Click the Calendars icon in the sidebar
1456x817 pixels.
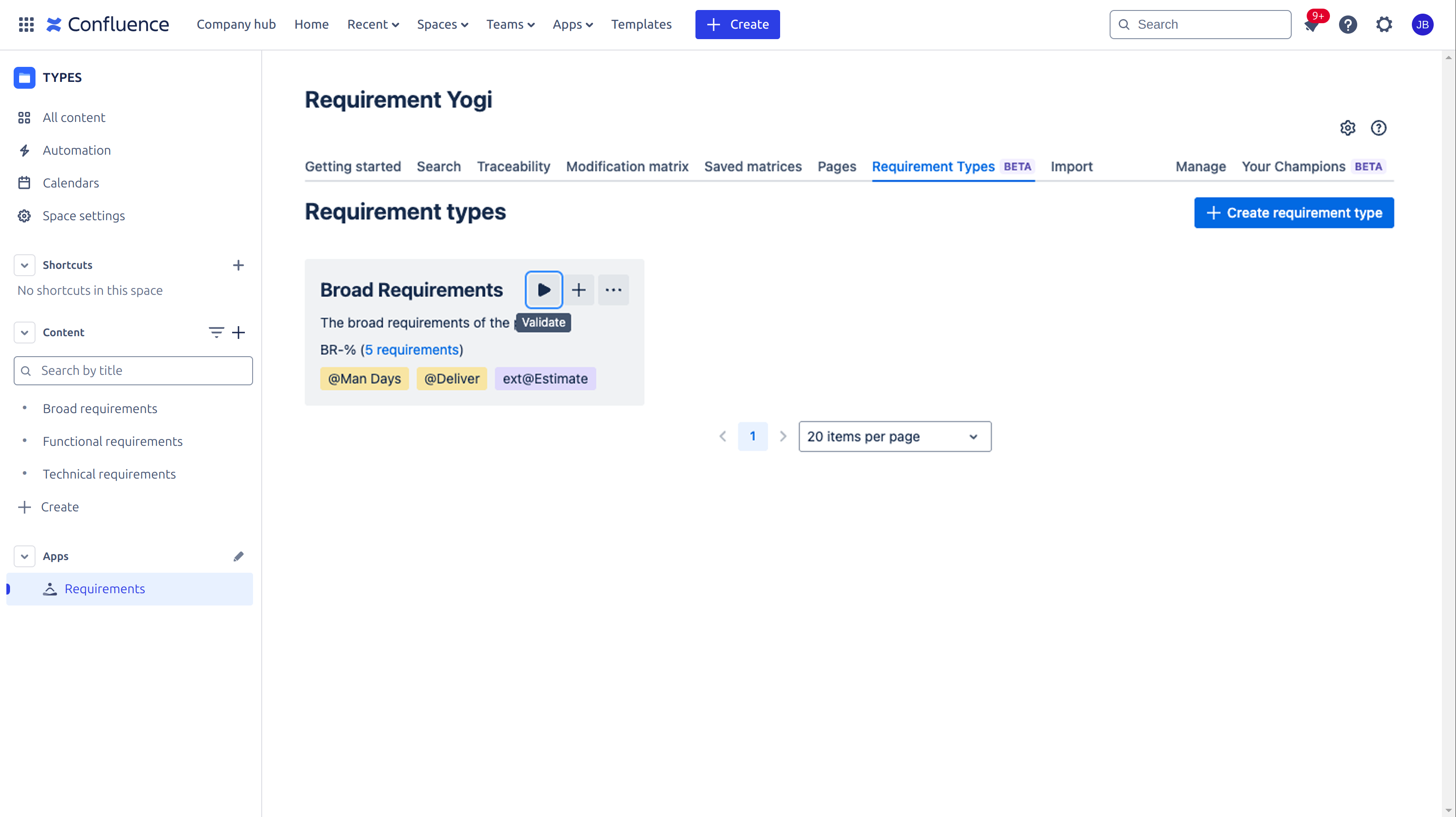(x=24, y=182)
